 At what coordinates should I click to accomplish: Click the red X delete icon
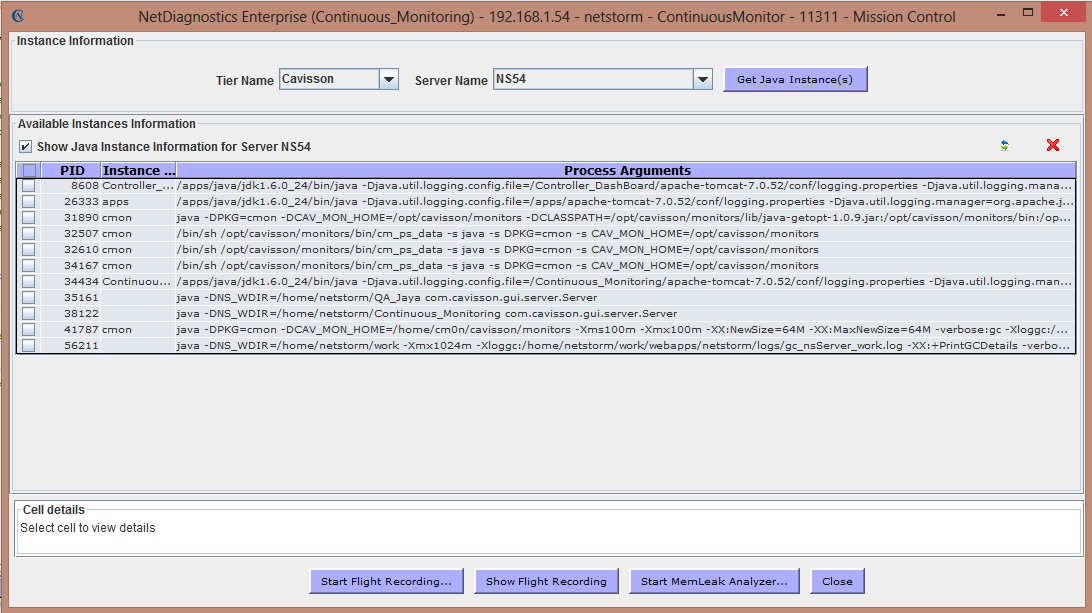[x=1053, y=145]
